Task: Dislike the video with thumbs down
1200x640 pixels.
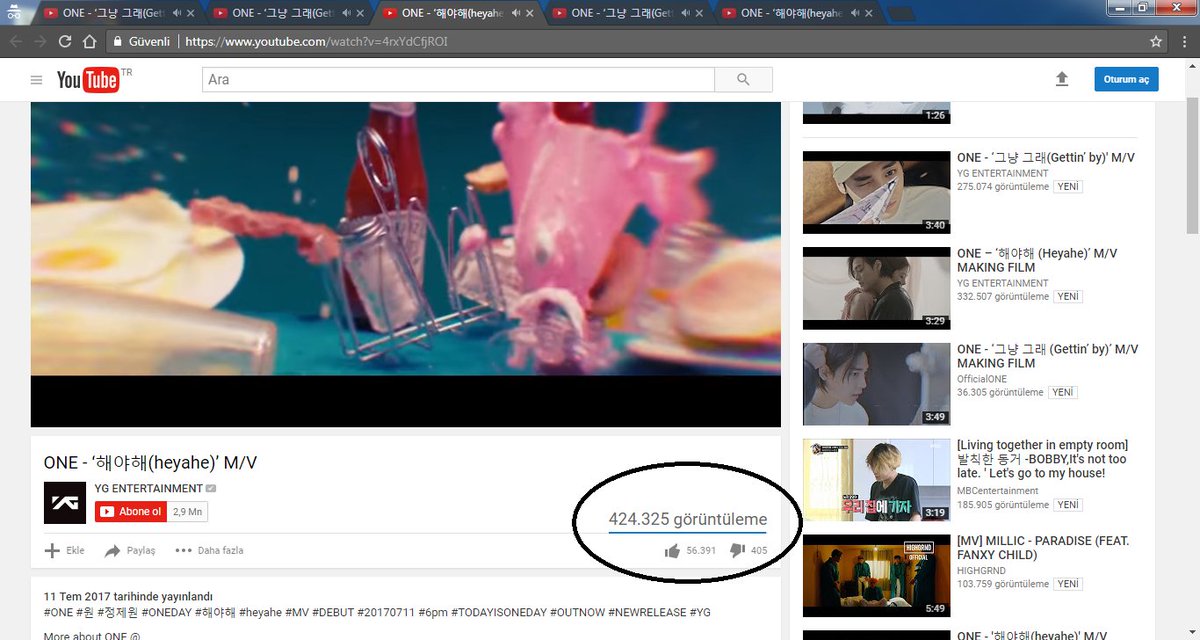Action: 737,550
